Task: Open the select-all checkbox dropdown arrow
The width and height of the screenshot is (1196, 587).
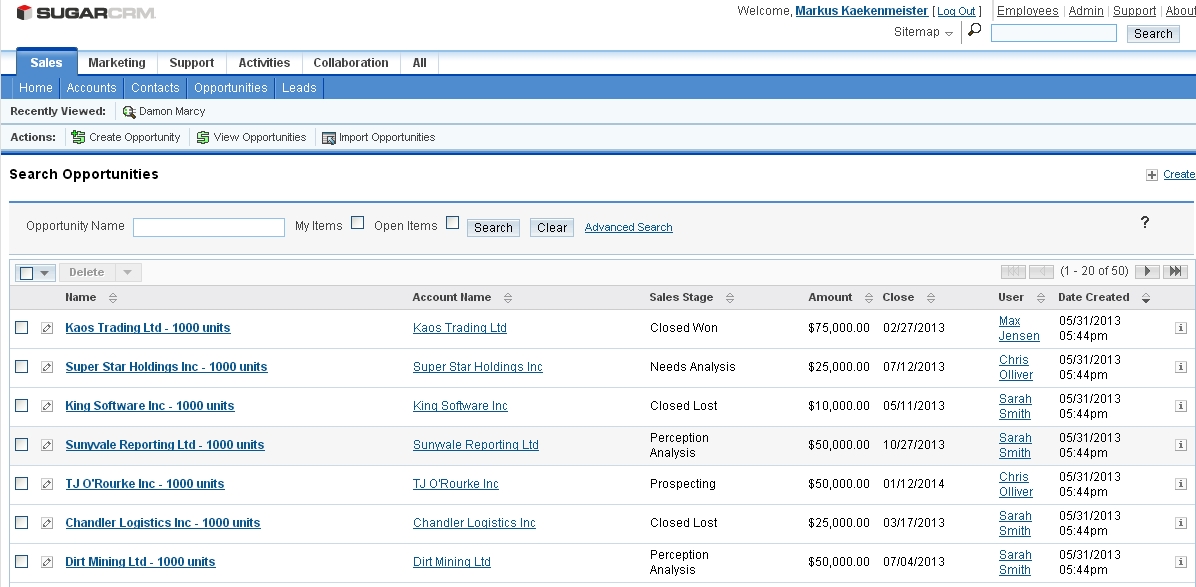Action: point(45,272)
